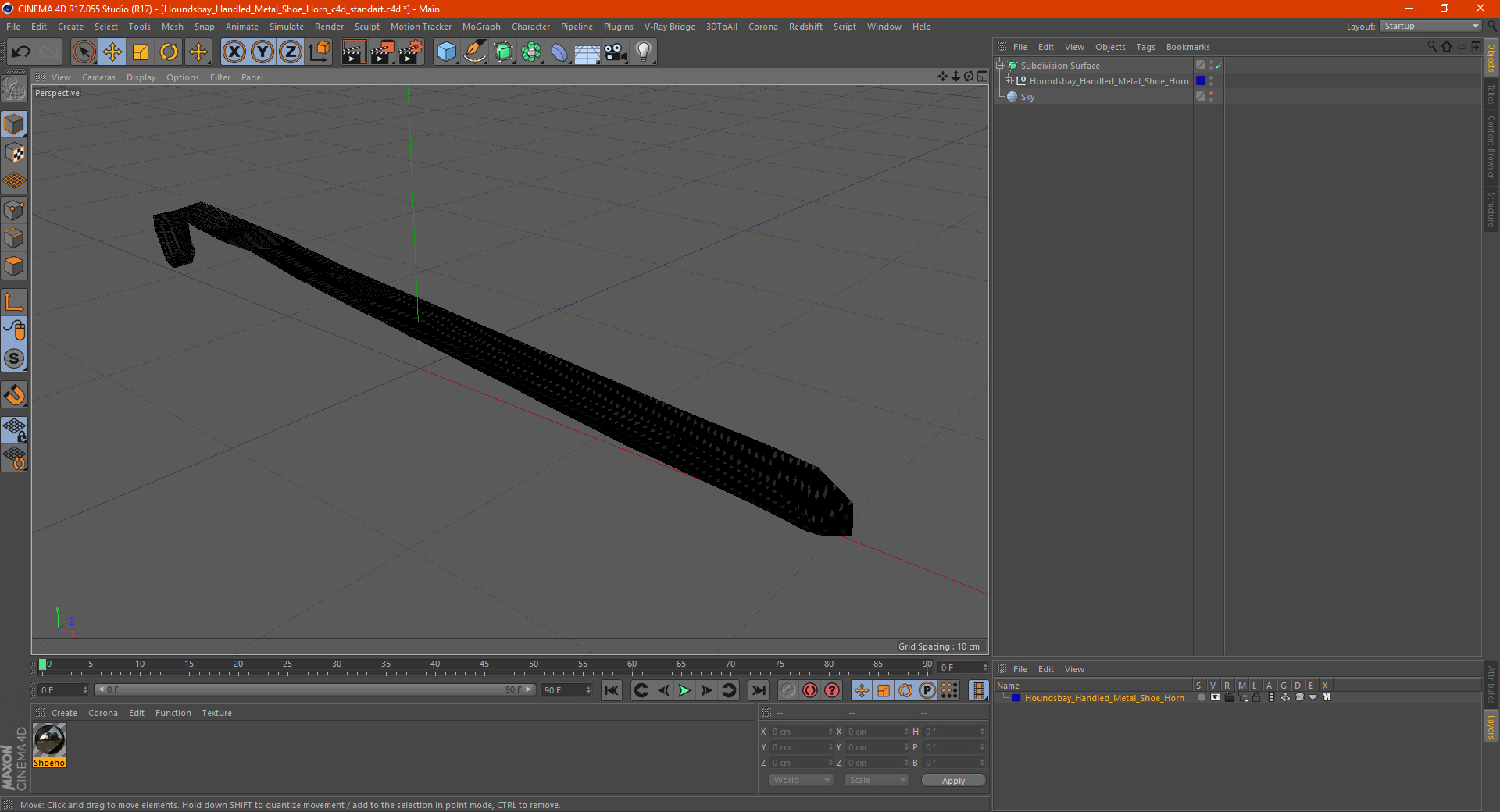Switch to Edges mode
Screen dimensions: 1500x812
[x=14, y=238]
